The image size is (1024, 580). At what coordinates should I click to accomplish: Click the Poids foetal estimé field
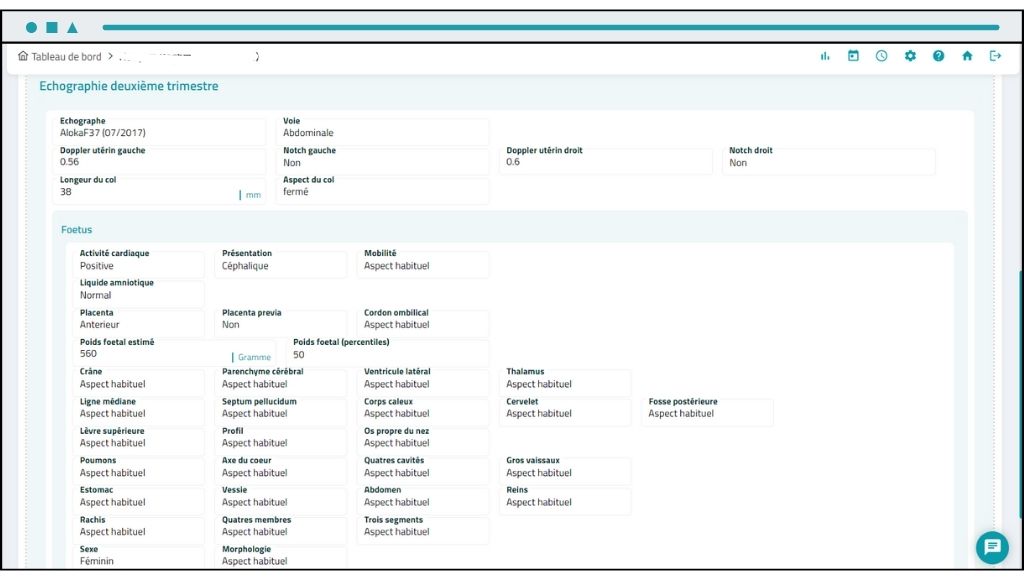(x=150, y=354)
